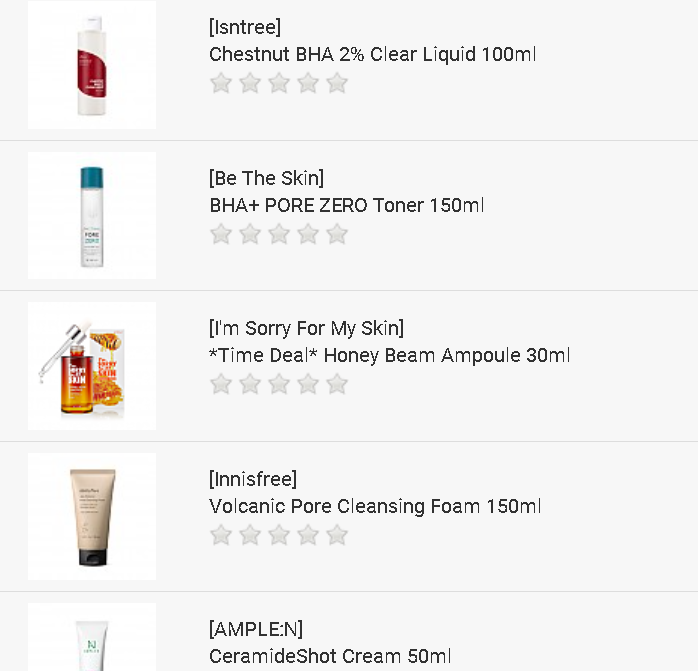Open Chestnut BHA 2% Clear Liquid 100ml
The image size is (698, 671).
372,54
